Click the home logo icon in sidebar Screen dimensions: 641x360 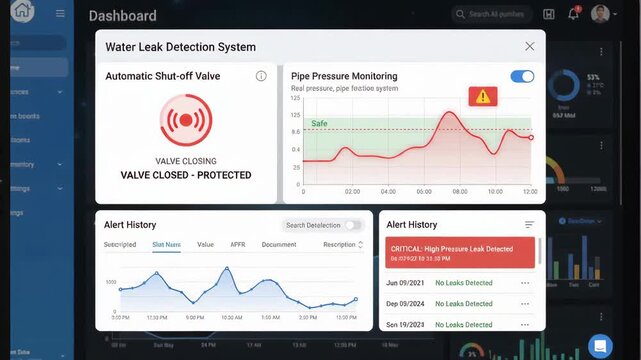point(22,11)
